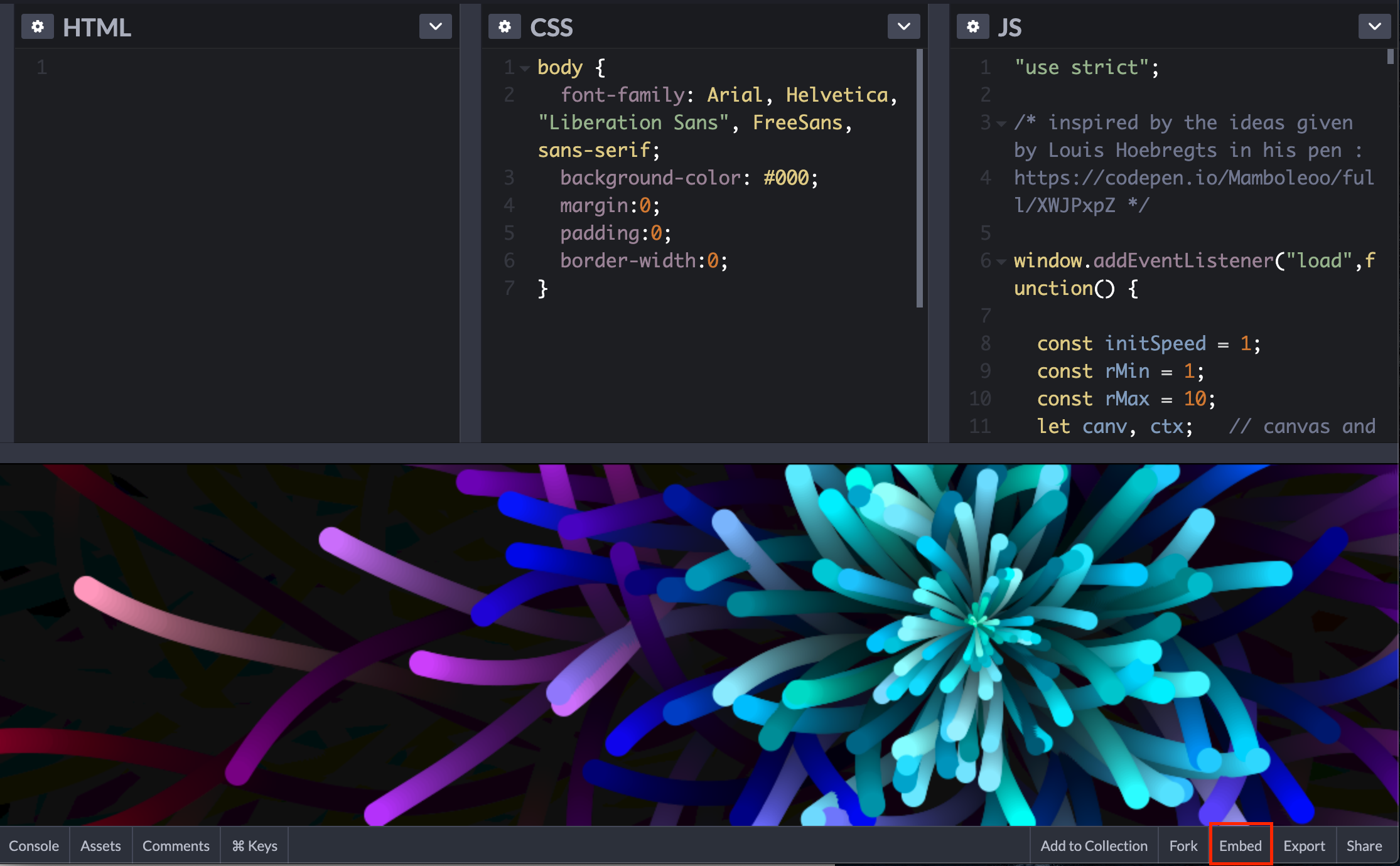The width and height of the screenshot is (1400, 866).
Task: Open the Assets panel
Action: (x=100, y=846)
